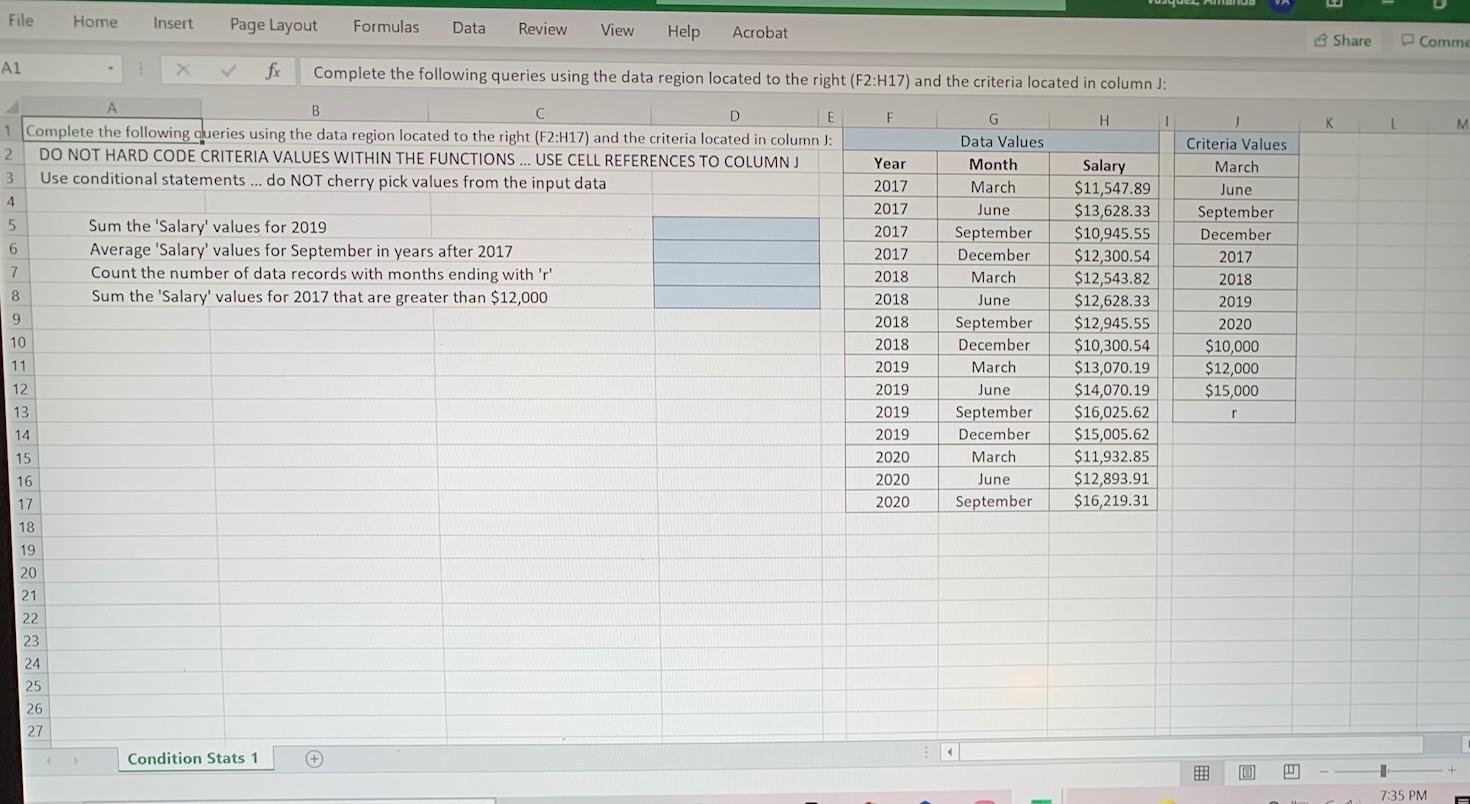
Task: Select the Condition Stats 1 sheet tab
Action: [x=194, y=758]
